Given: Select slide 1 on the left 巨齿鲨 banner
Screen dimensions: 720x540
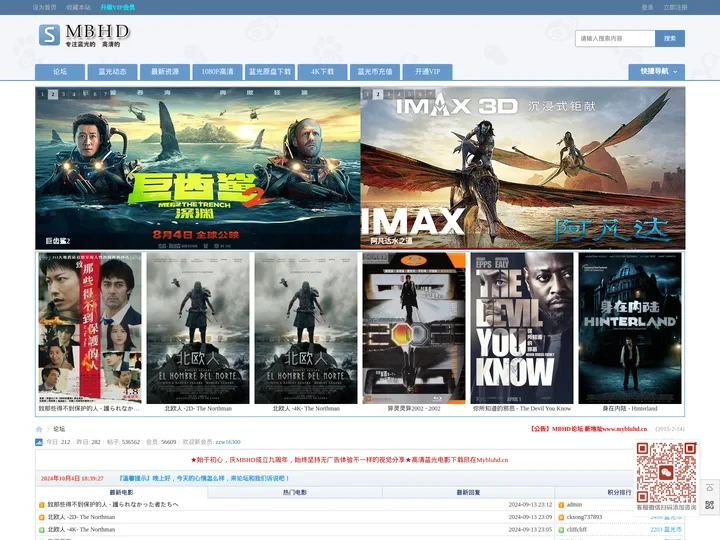Looking at the screenshot, I should pyautogui.click(x=42, y=94).
